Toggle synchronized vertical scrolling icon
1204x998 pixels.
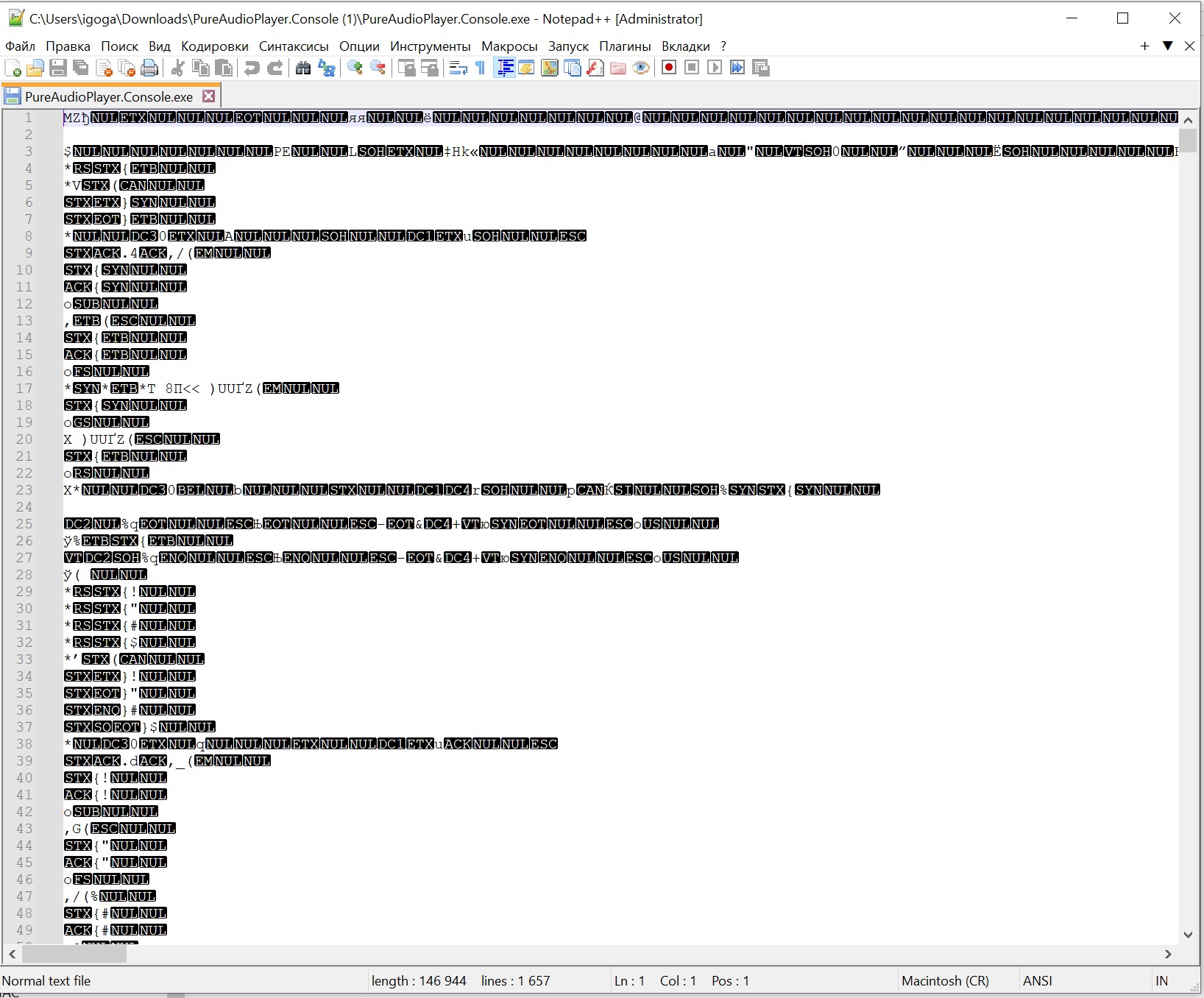(x=406, y=68)
